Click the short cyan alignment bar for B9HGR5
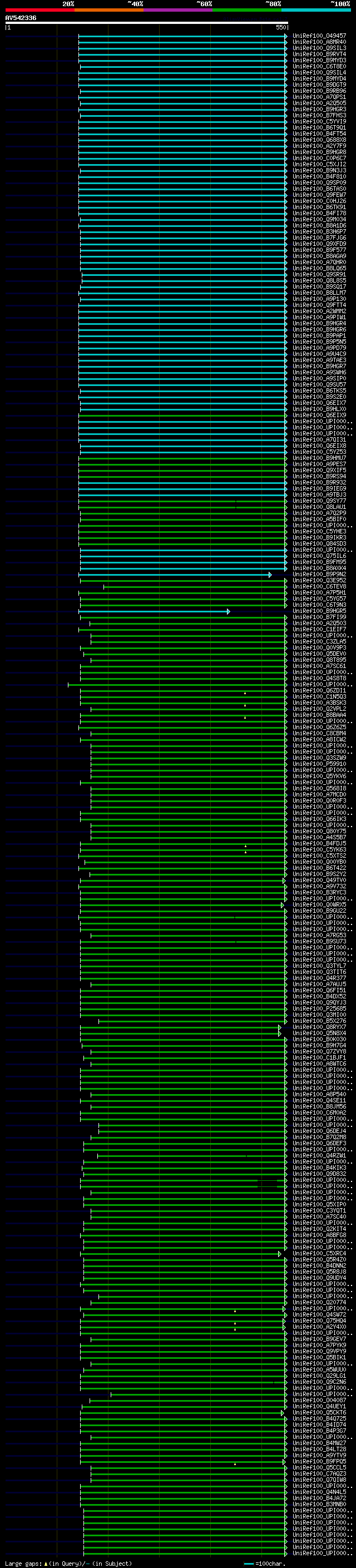This screenshot has width=356, height=1568. pyautogui.click(x=155, y=611)
